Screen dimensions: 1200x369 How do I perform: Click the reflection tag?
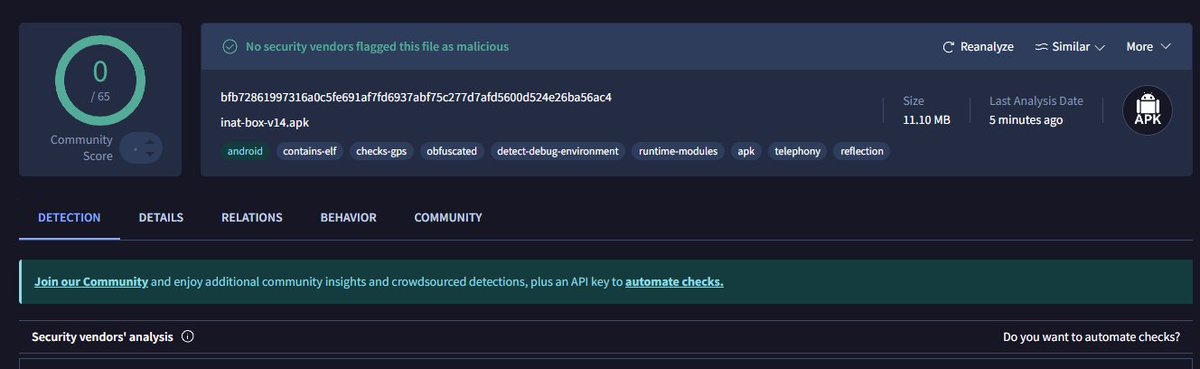[862, 151]
